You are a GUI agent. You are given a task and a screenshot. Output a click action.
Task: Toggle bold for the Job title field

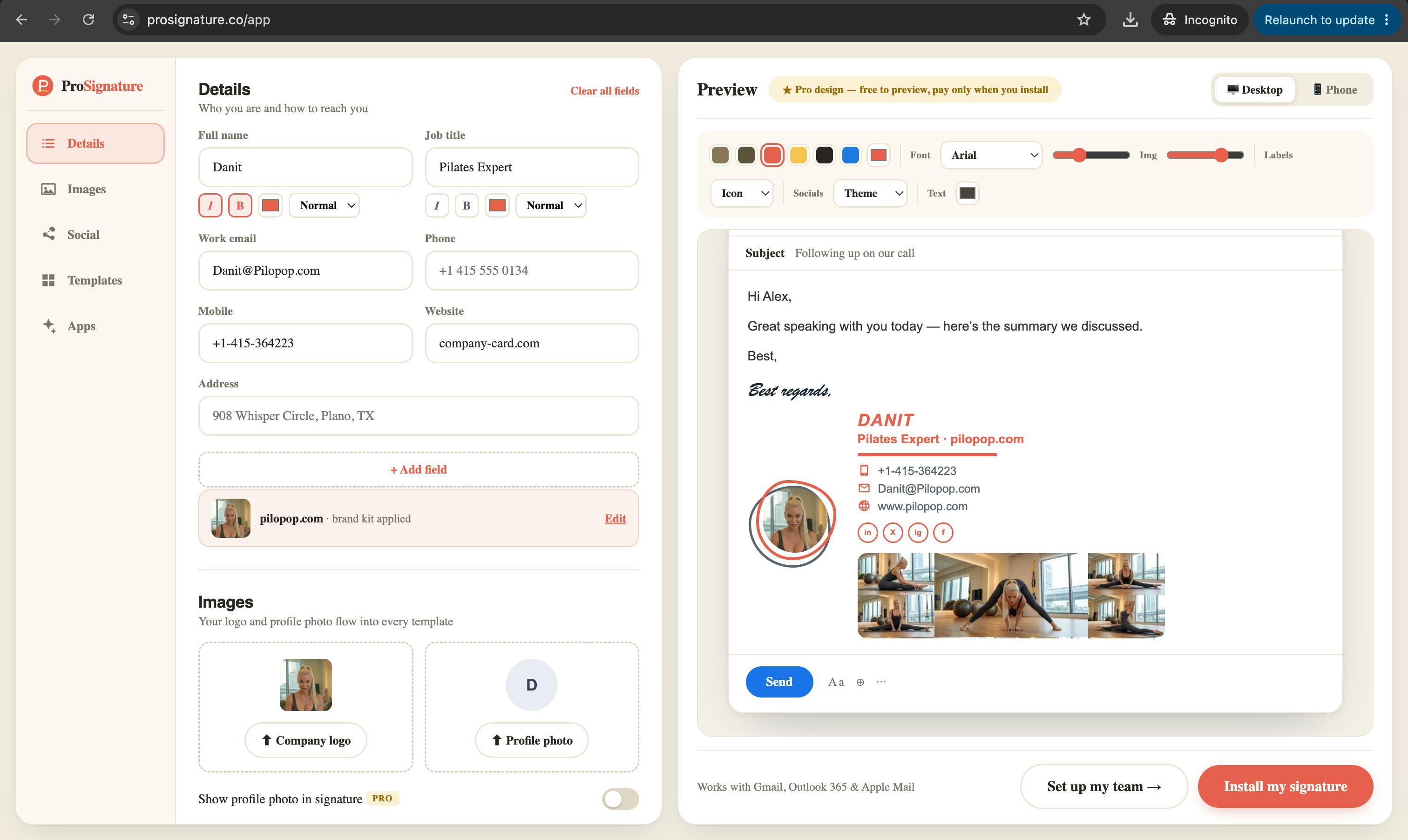467,205
